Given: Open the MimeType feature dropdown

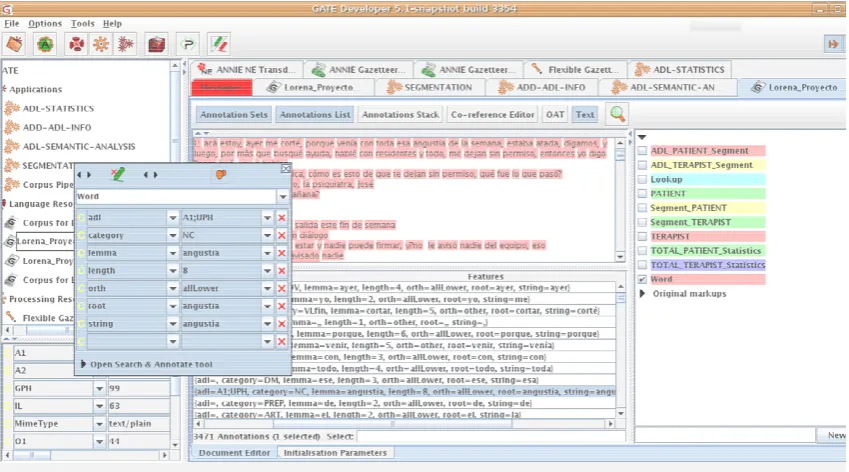Looking at the screenshot, I should click(99, 424).
